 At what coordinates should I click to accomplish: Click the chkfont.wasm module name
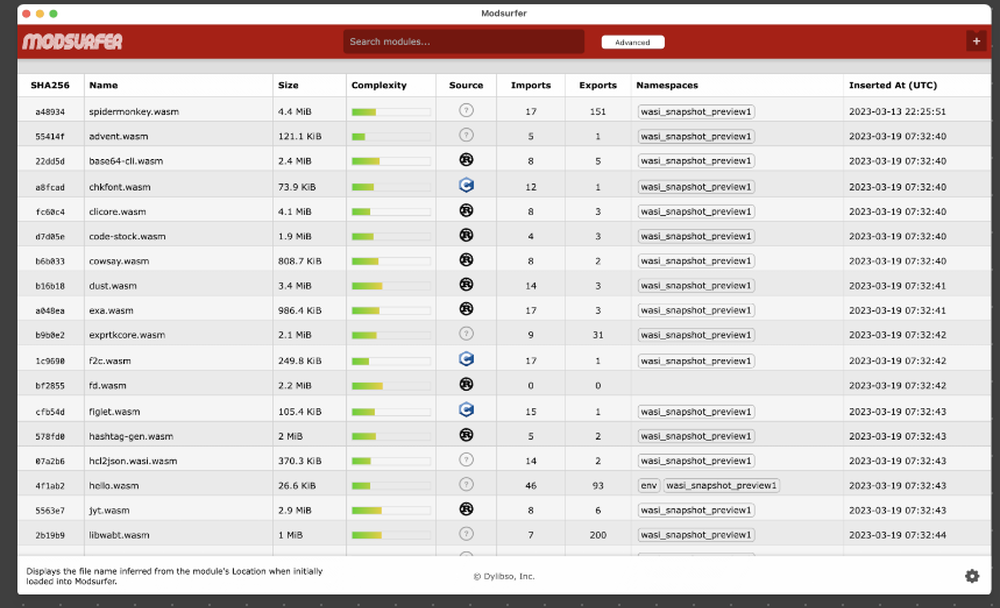(120, 187)
